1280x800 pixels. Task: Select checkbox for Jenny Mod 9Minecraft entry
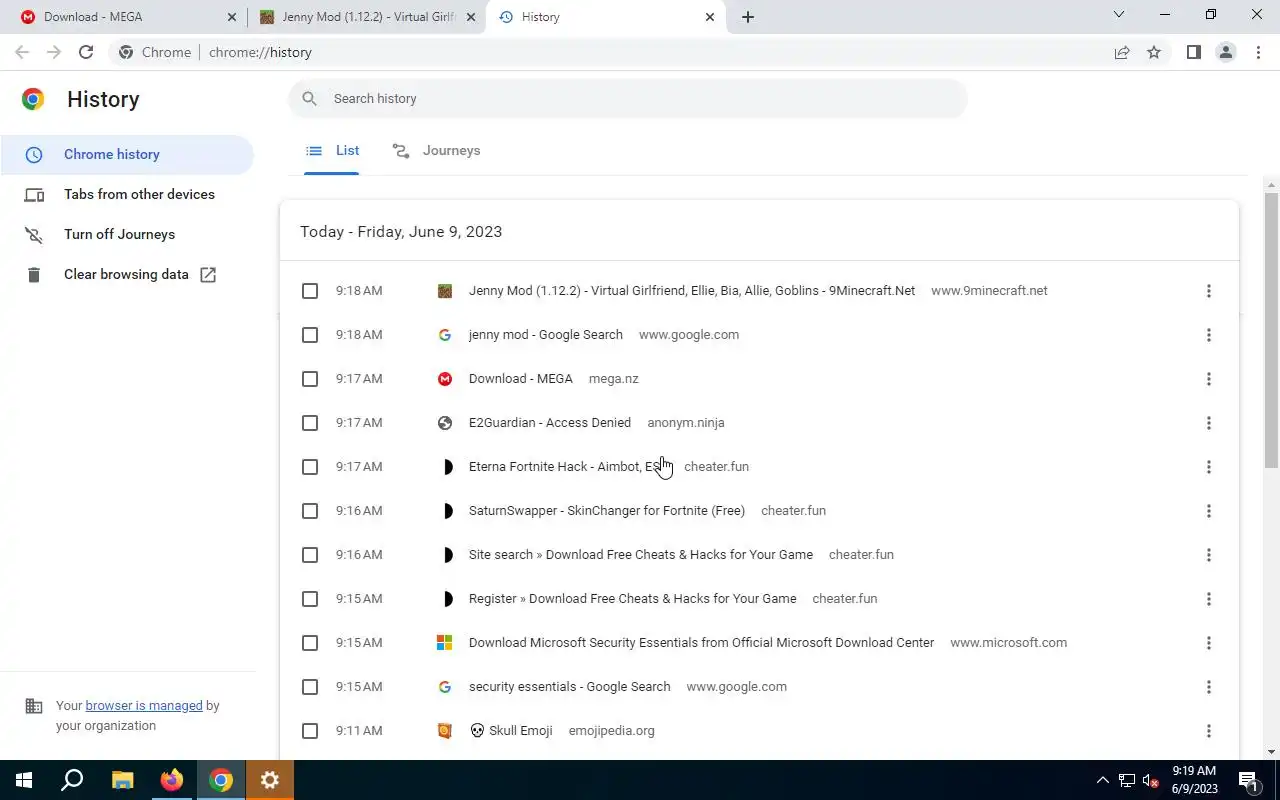(x=310, y=291)
